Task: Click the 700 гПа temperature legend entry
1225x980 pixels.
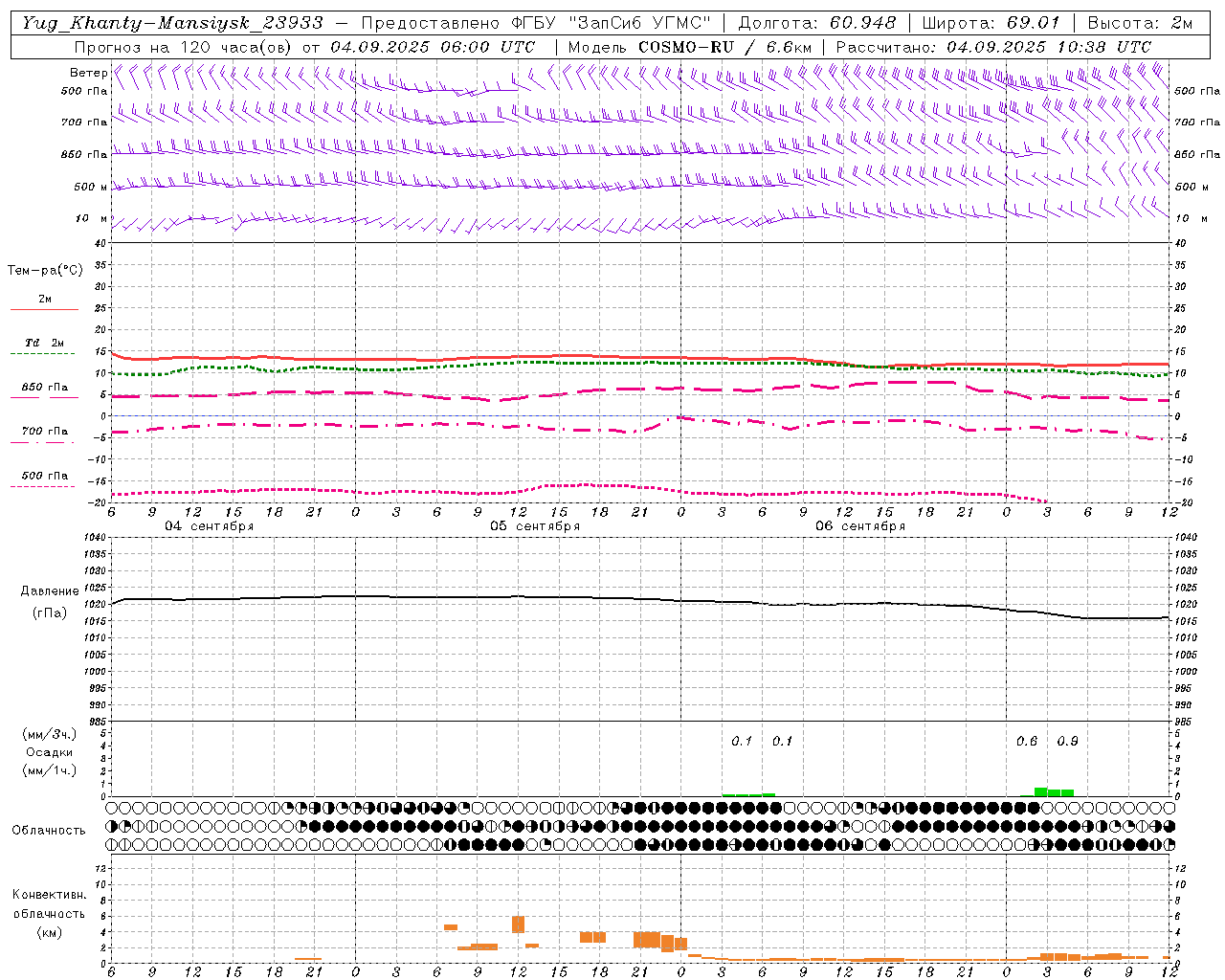Action: [x=45, y=431]
